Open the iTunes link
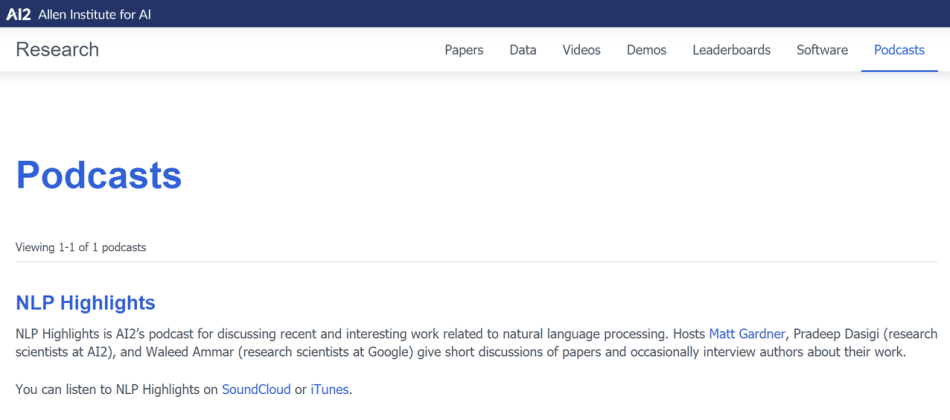Screen dimensions: 950x420 330,390
